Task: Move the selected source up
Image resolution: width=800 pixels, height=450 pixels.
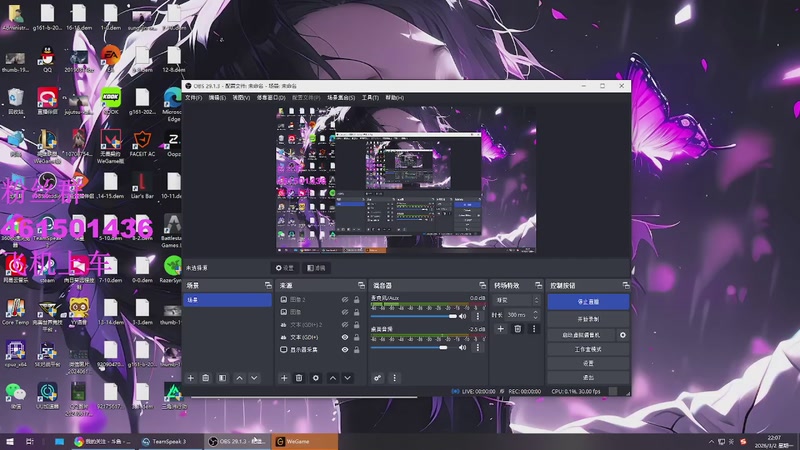Action: tap(333, 378)
